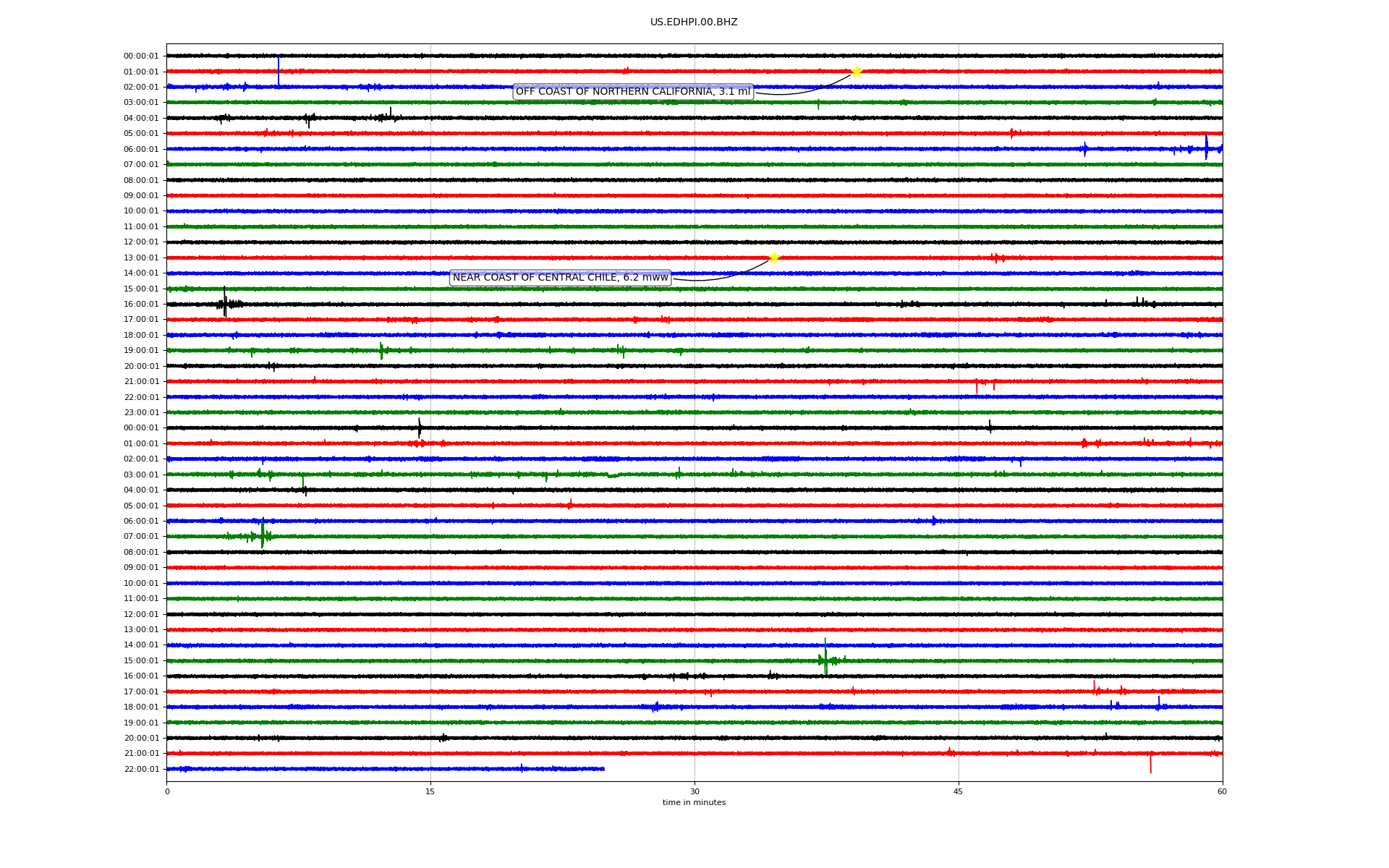The width and height of the screenshot is (1389, 868).
Task: Click the 30 tick label on x-axis
Action: pos(694,791)
